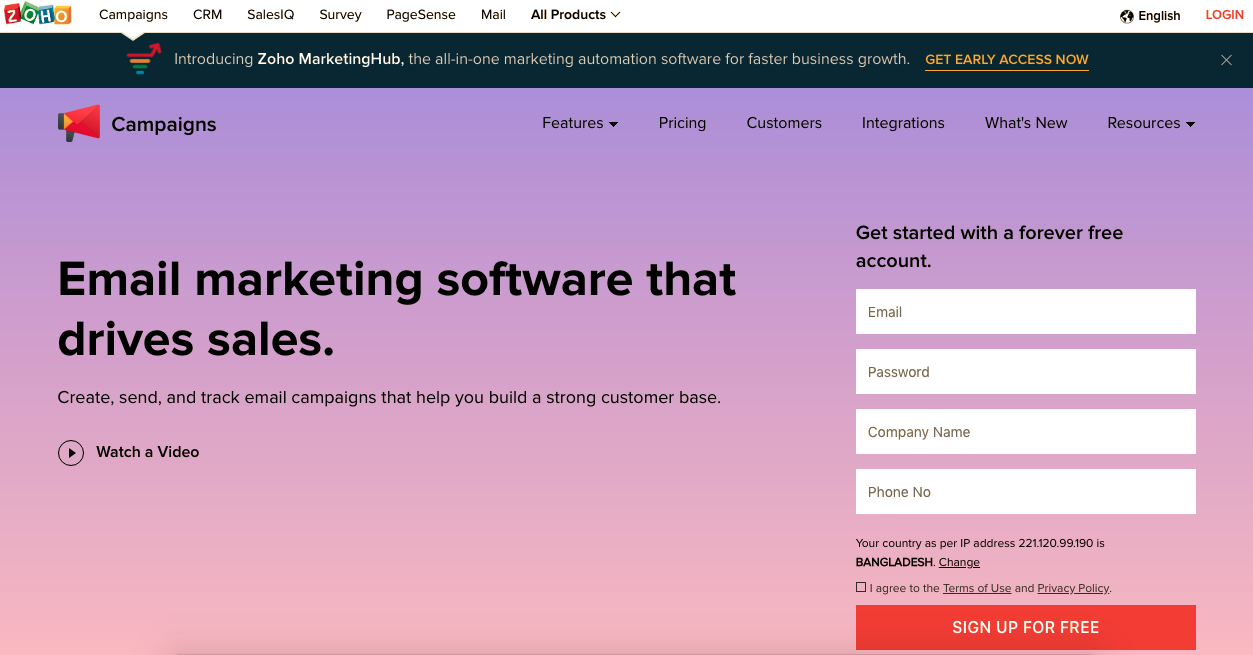
Task: Click the SIGN UP FOR FREE button
Action: (x=1025, y=628)
